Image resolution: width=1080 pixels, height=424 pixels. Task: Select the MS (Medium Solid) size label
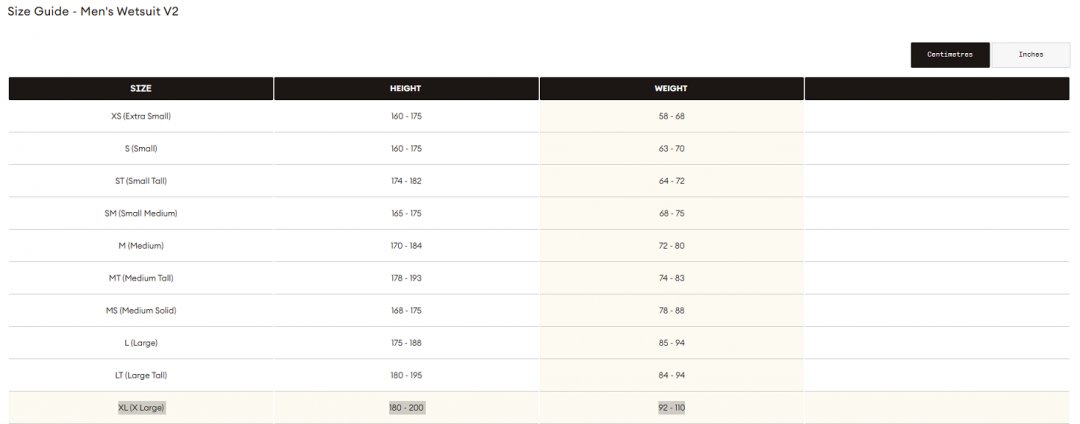141,310
